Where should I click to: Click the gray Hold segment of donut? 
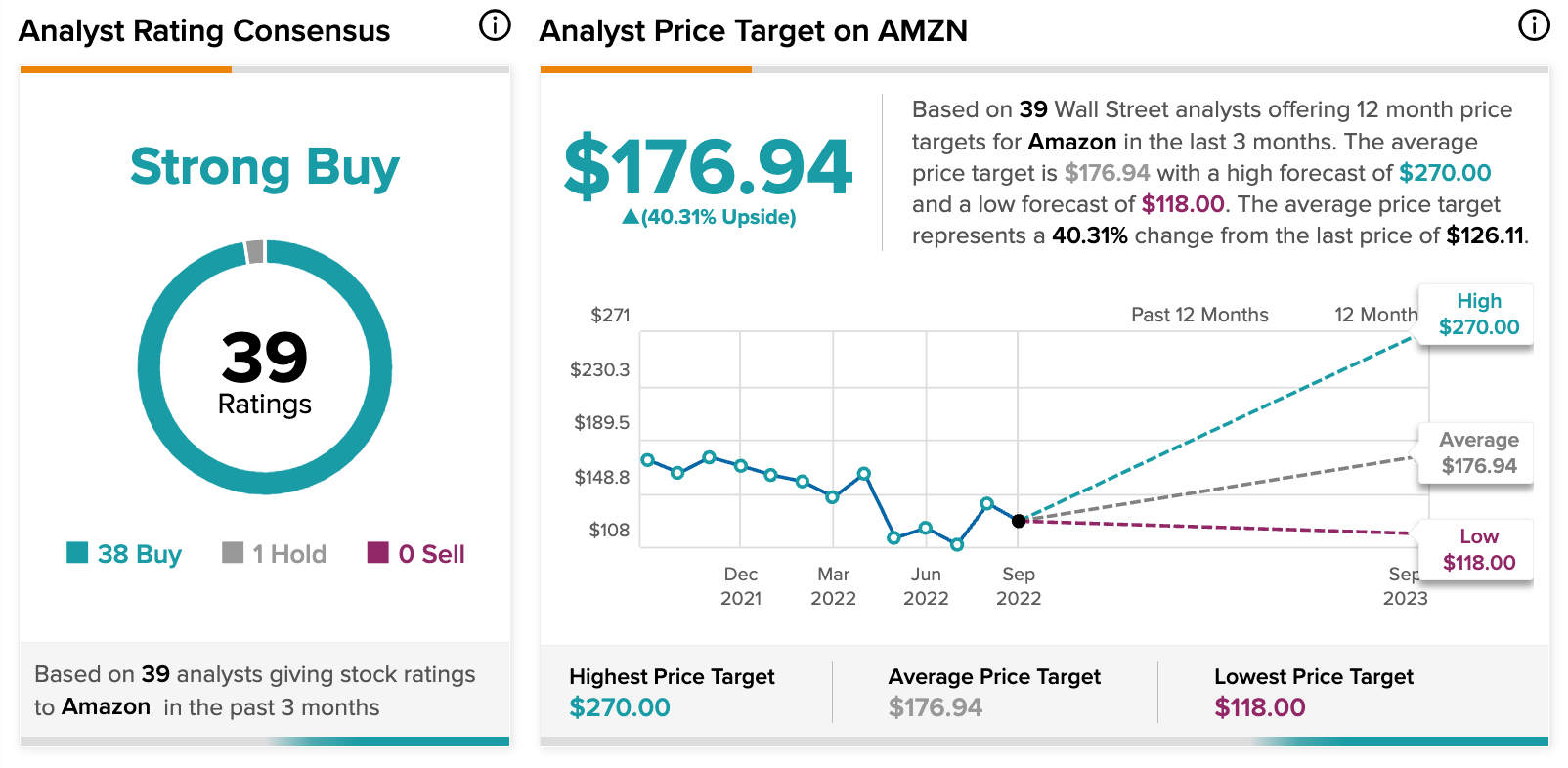click(255, 252)
